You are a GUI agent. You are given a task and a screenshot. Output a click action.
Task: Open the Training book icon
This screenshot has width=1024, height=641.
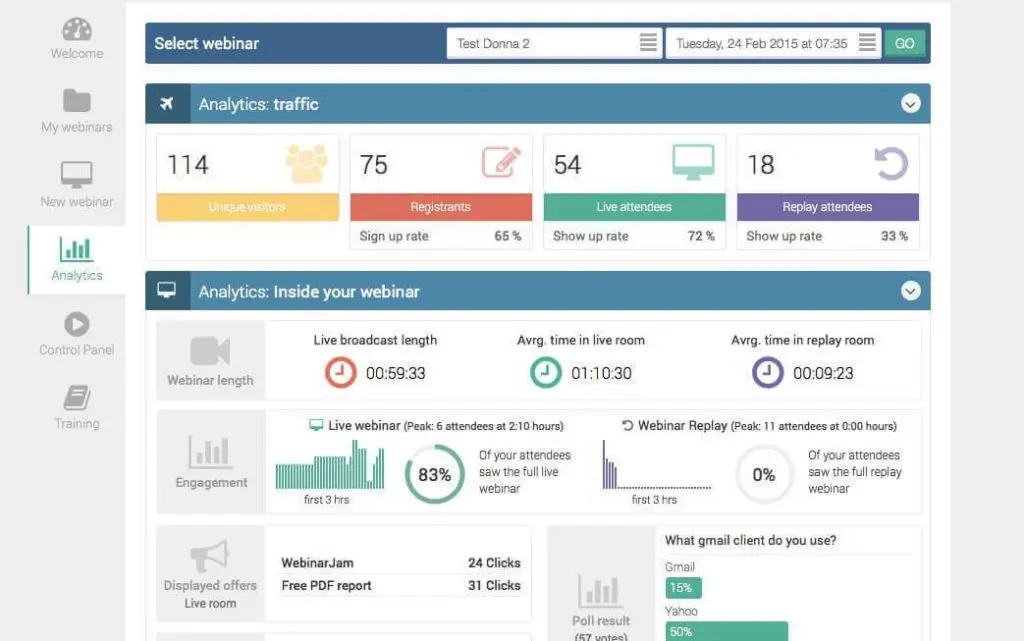[x=76, y=398]
